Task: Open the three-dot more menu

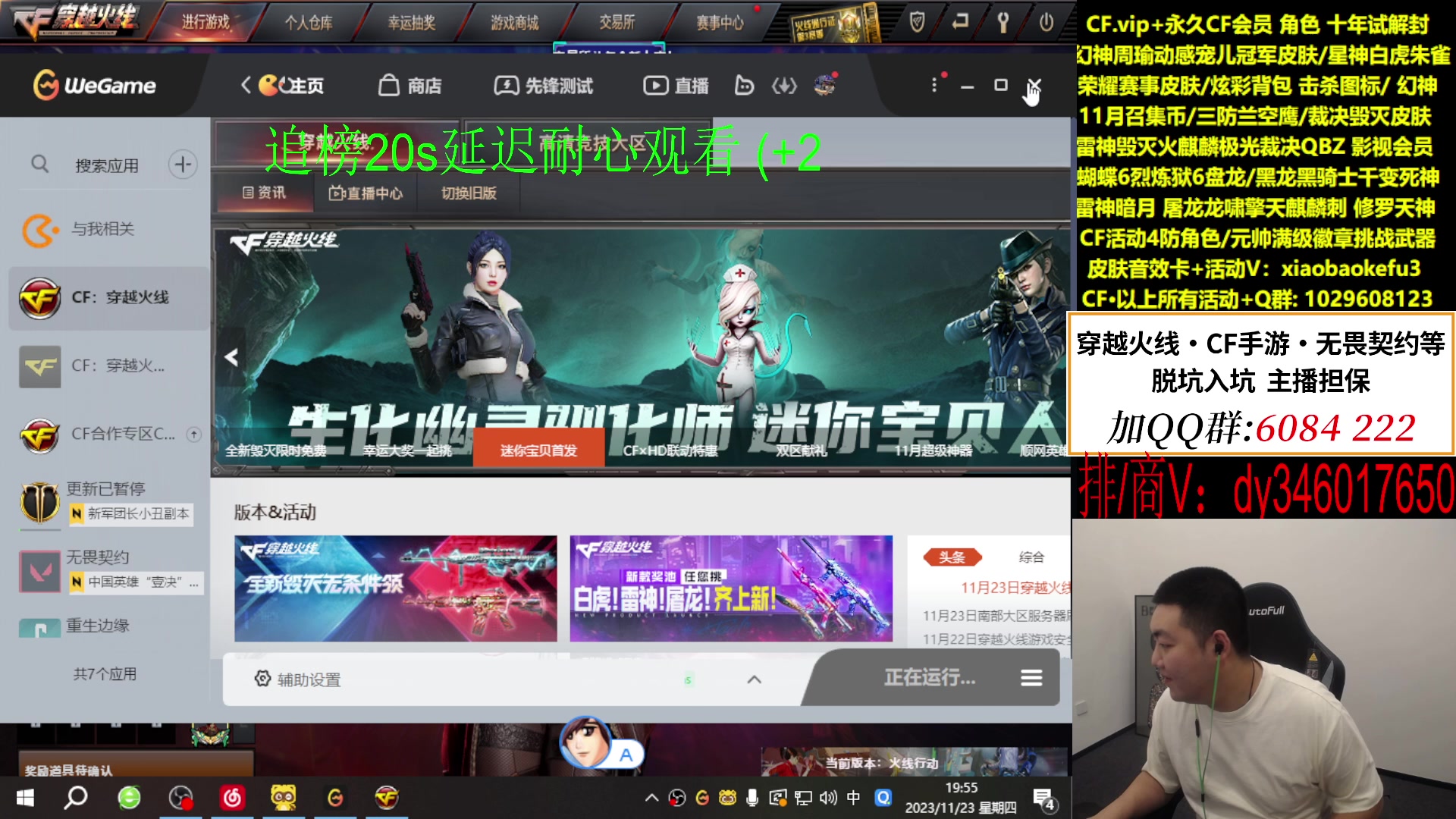Action: pyautogui.click(x=934, y=85)
